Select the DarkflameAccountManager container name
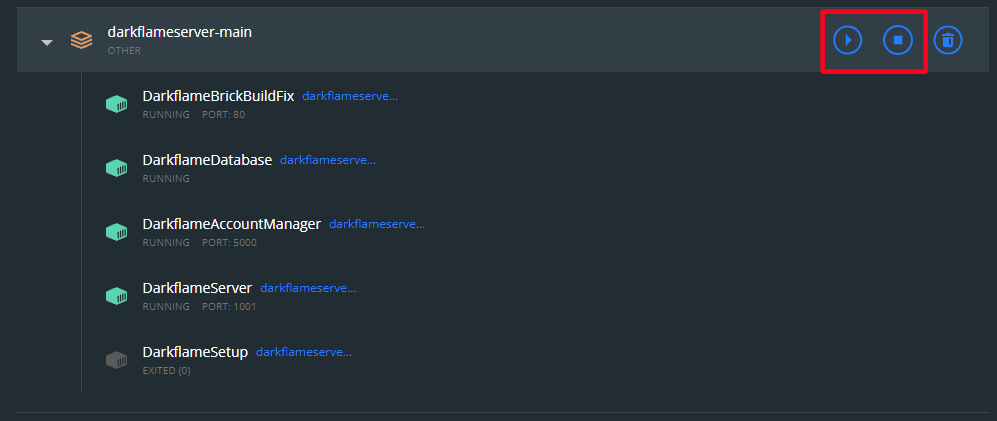 coord(231,224)
